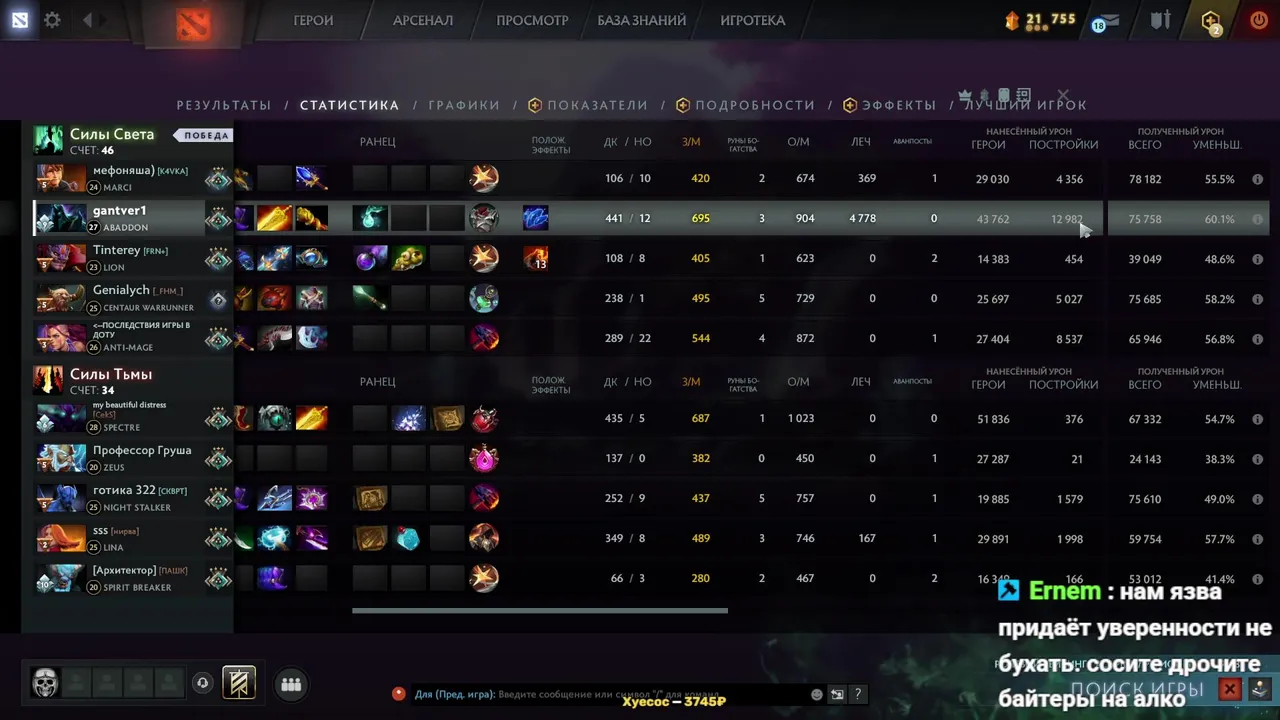Click the emoji icon in chat bar
Image resolution: width=1280 pixels, height=720 pixels.
817,694
